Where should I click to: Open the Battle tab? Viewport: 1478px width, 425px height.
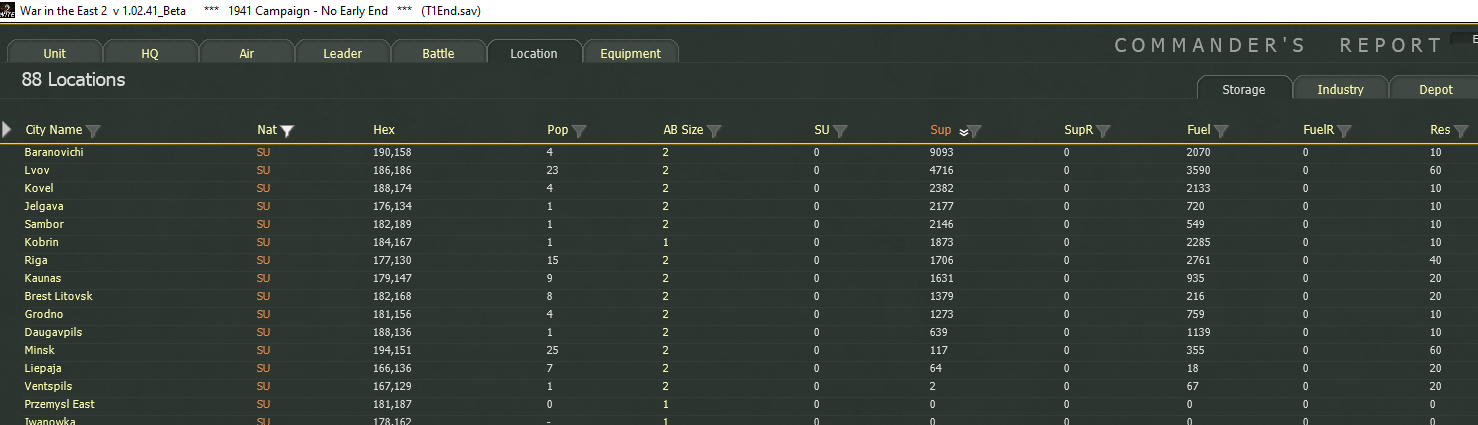[x=438, y=54]
